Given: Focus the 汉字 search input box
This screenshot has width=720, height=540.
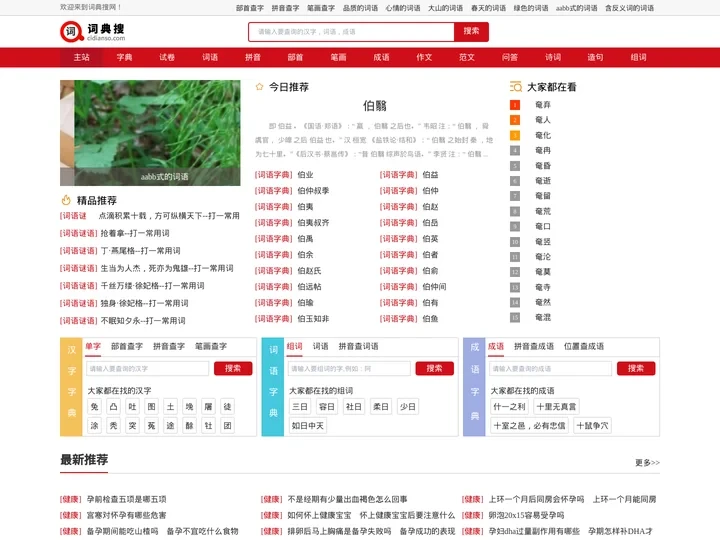Looking at the screenshot, I should point(147,369).
